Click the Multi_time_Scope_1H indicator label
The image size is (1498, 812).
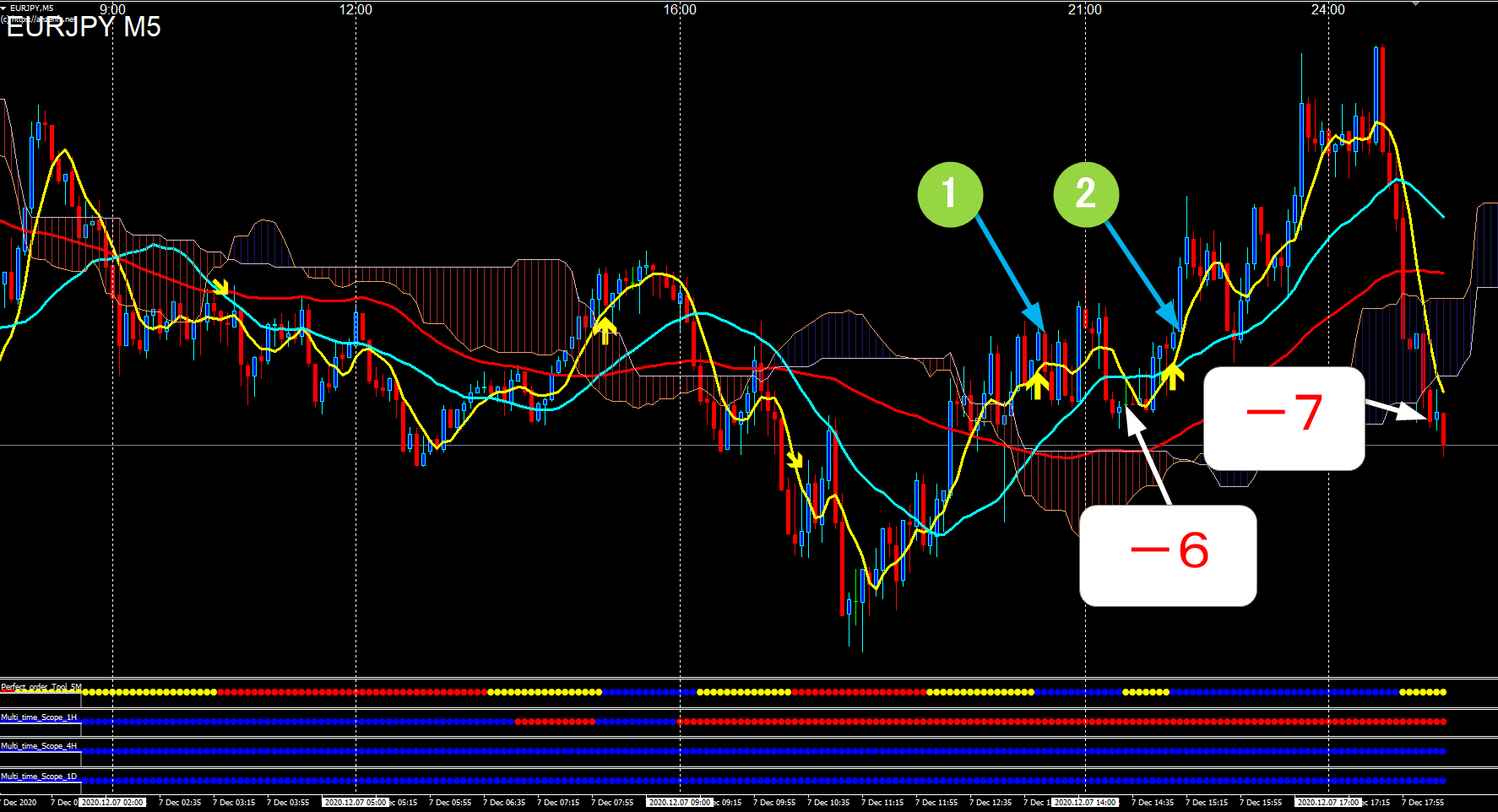[x=39, y=717]
